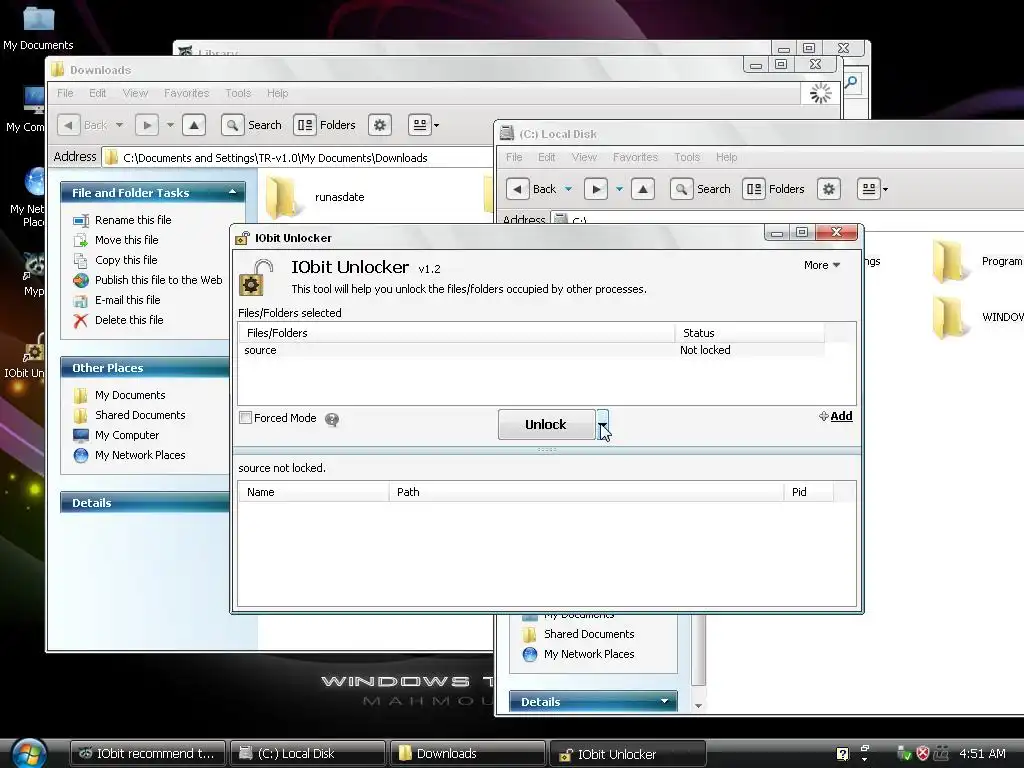Click the Up folder arrow in Downloads window
The height and width of the screenshot is (768, 1024).
tap(194, 125)
